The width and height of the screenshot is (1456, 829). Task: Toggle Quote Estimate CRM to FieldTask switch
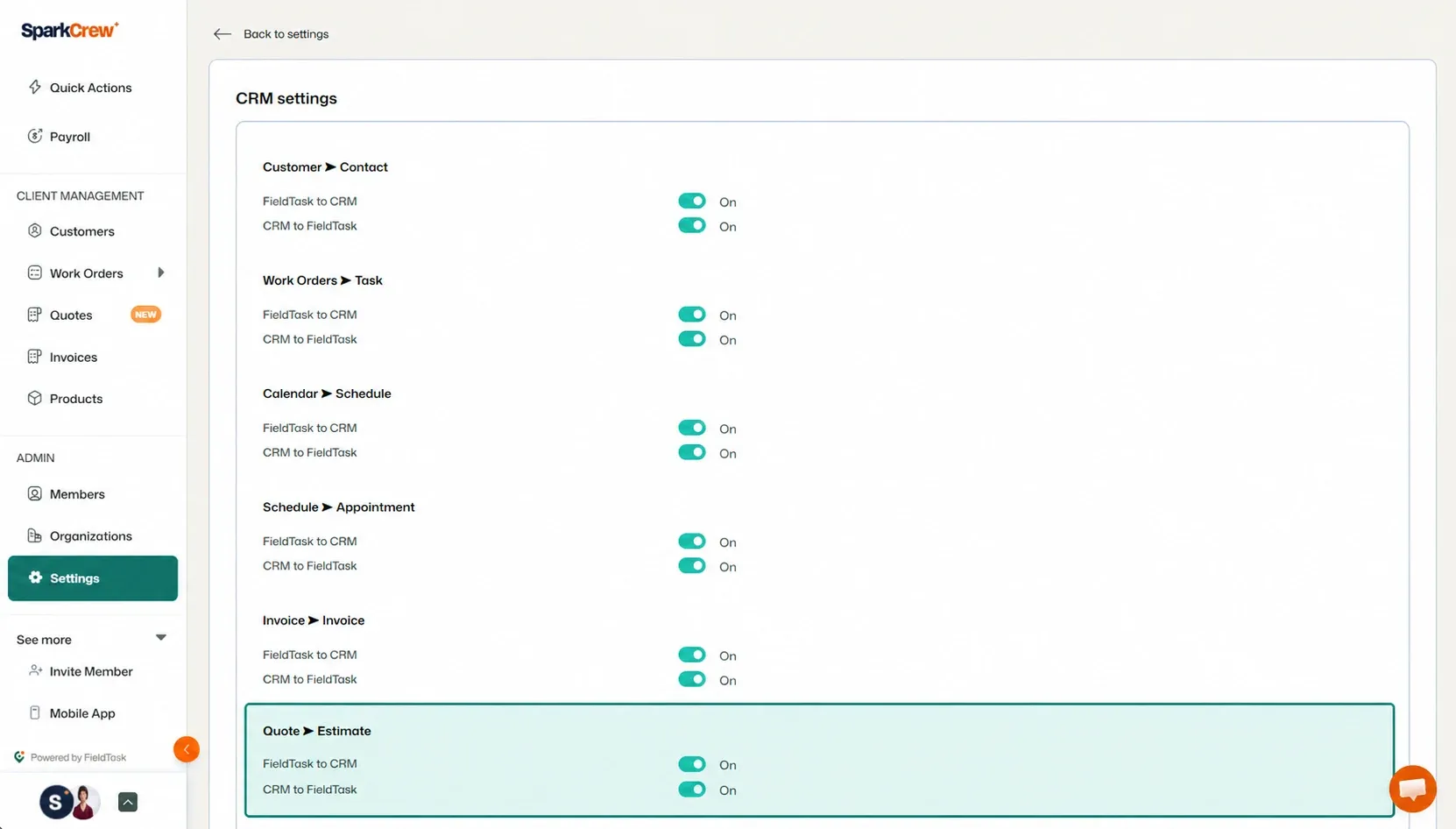692,789
